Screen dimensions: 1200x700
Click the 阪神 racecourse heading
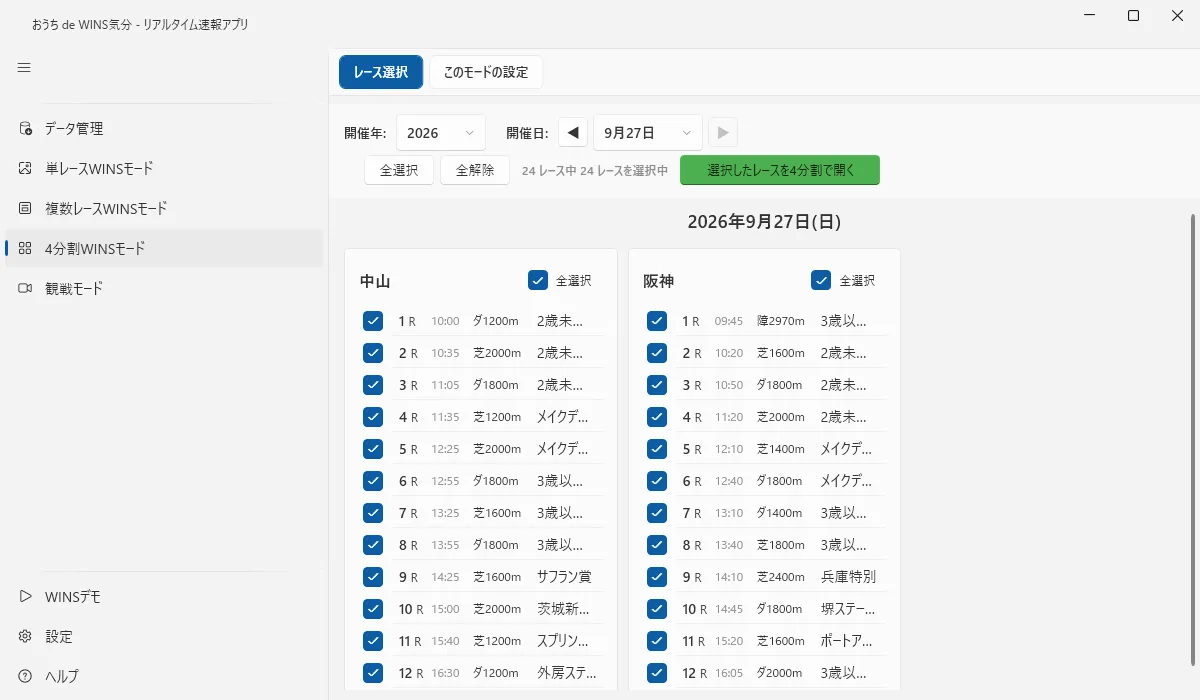(659, 281)
